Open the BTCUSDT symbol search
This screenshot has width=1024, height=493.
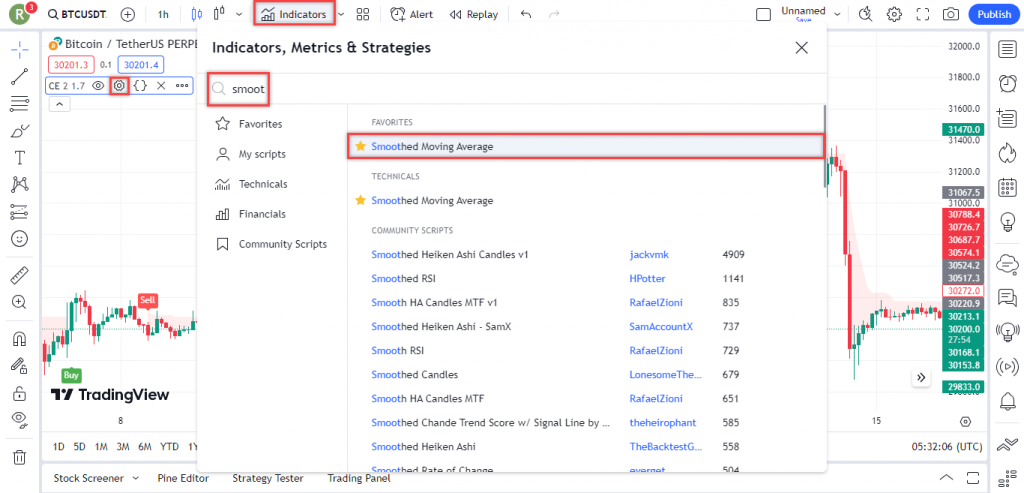[79, 14]
